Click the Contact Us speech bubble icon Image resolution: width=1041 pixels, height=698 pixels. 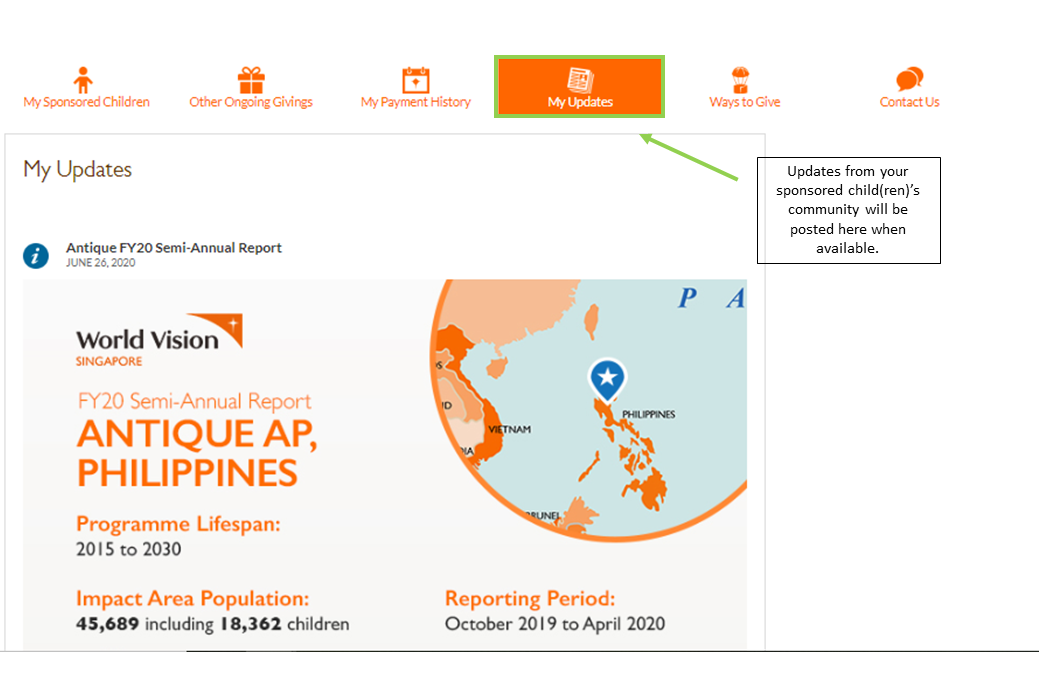coord(910,79)
